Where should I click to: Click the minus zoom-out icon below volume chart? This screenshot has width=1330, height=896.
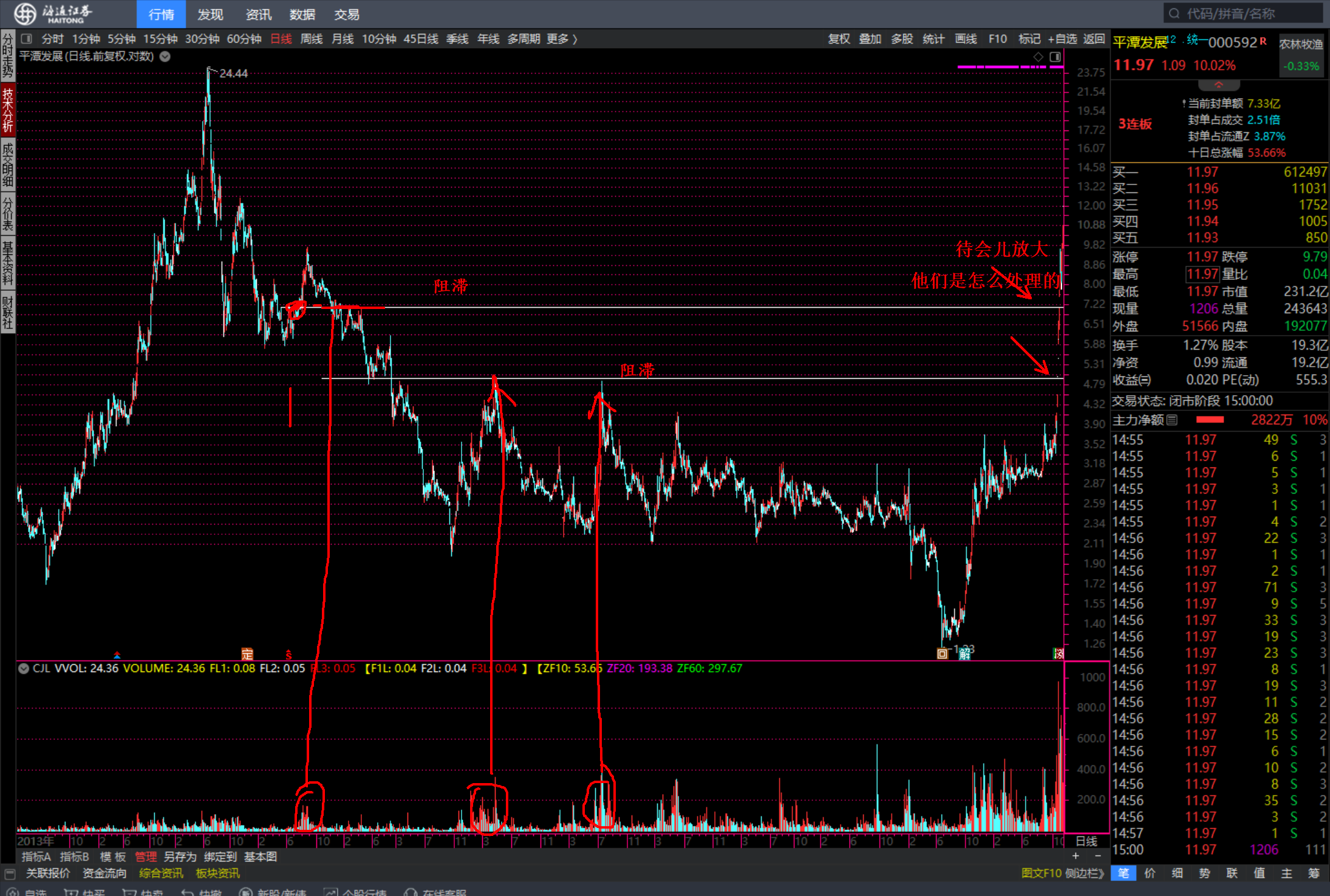pos(1098,856)
